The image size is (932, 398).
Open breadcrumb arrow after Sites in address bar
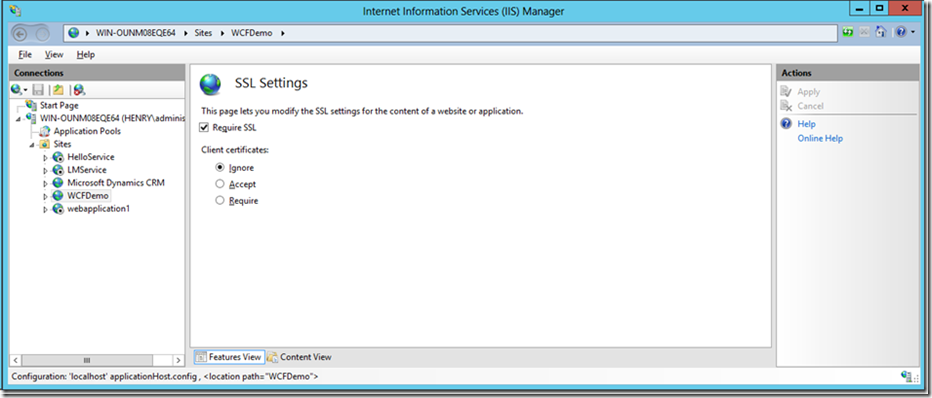pos(223,33)
